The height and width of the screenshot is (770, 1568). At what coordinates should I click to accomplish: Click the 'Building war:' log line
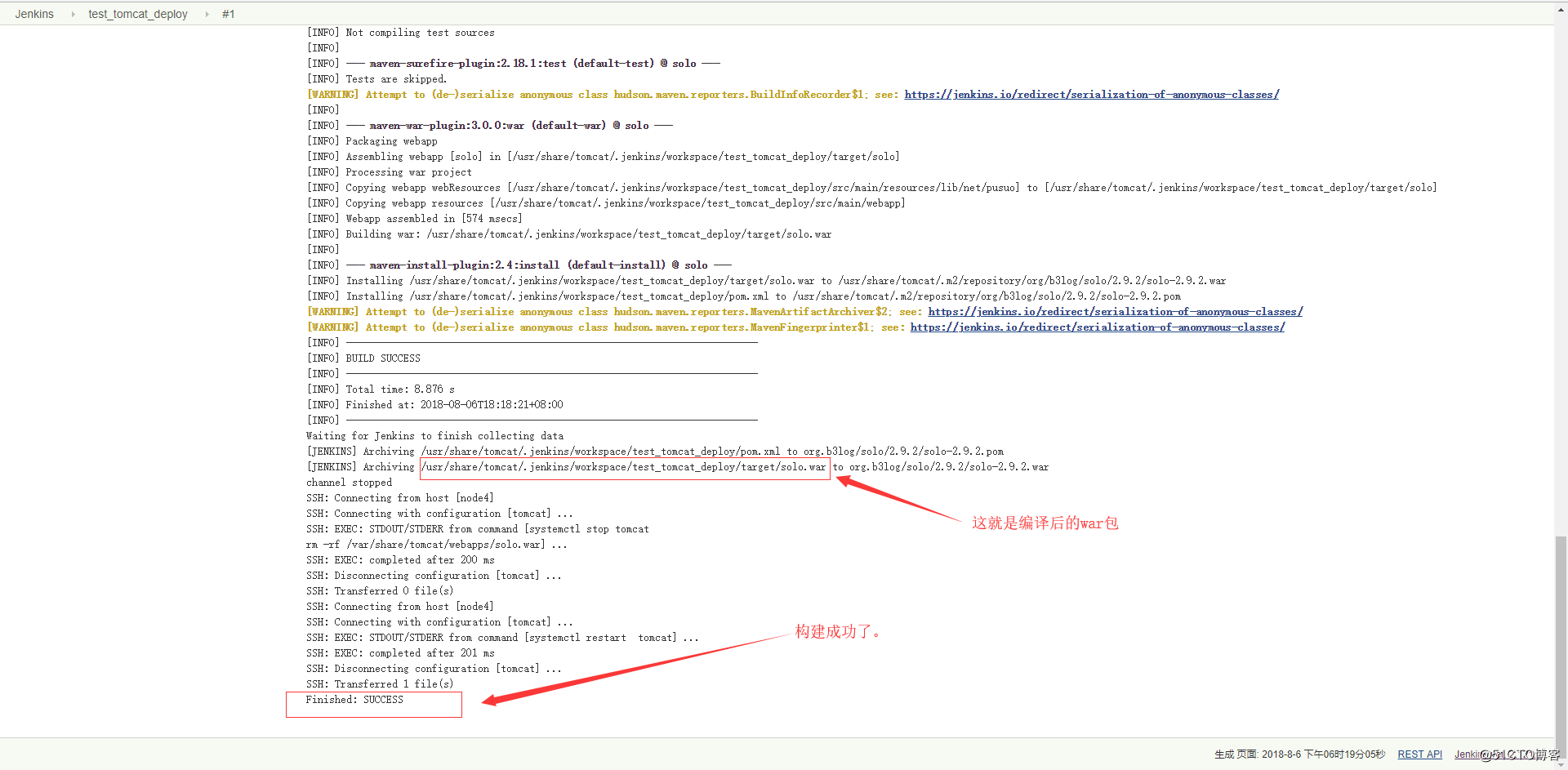(569, 234)
